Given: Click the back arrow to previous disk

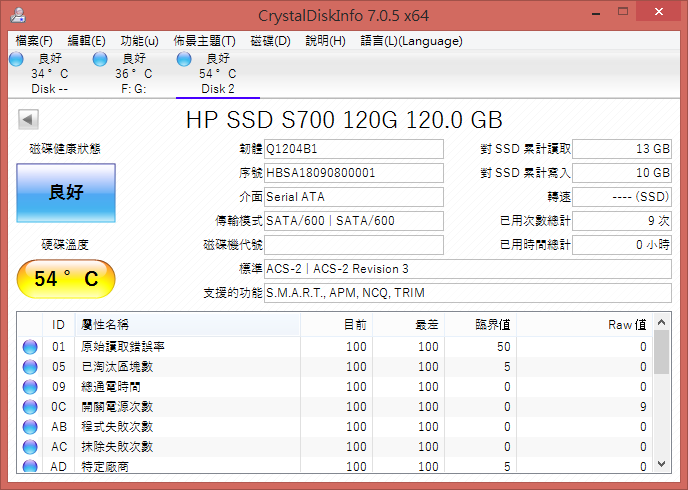Looking at the screenshot, I should click(29, 119).
